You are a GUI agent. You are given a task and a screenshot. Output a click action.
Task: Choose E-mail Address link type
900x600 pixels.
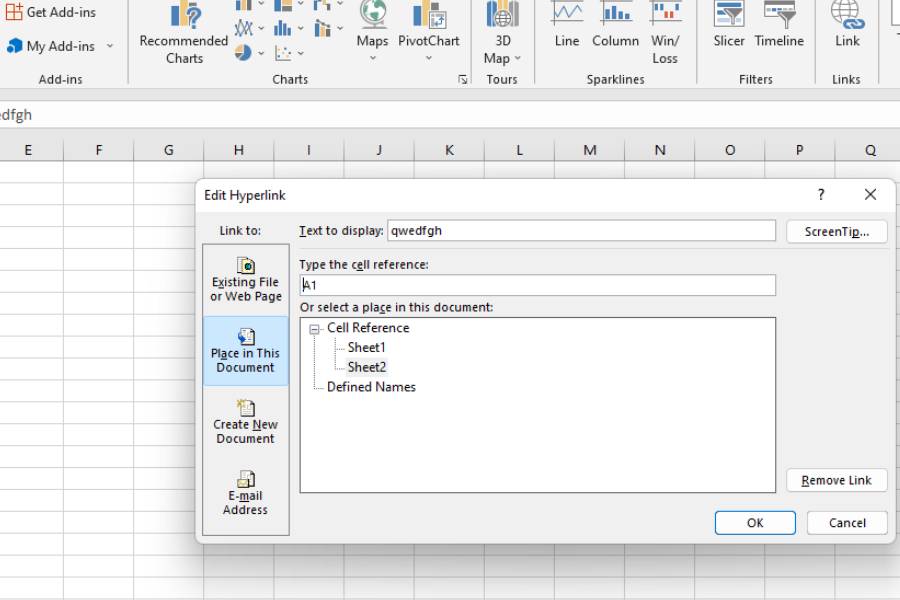[x=246, y=493]
